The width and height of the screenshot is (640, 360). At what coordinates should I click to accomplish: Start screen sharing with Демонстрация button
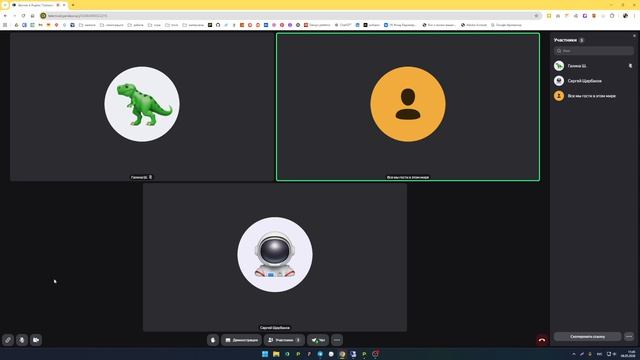click(242, 340)
